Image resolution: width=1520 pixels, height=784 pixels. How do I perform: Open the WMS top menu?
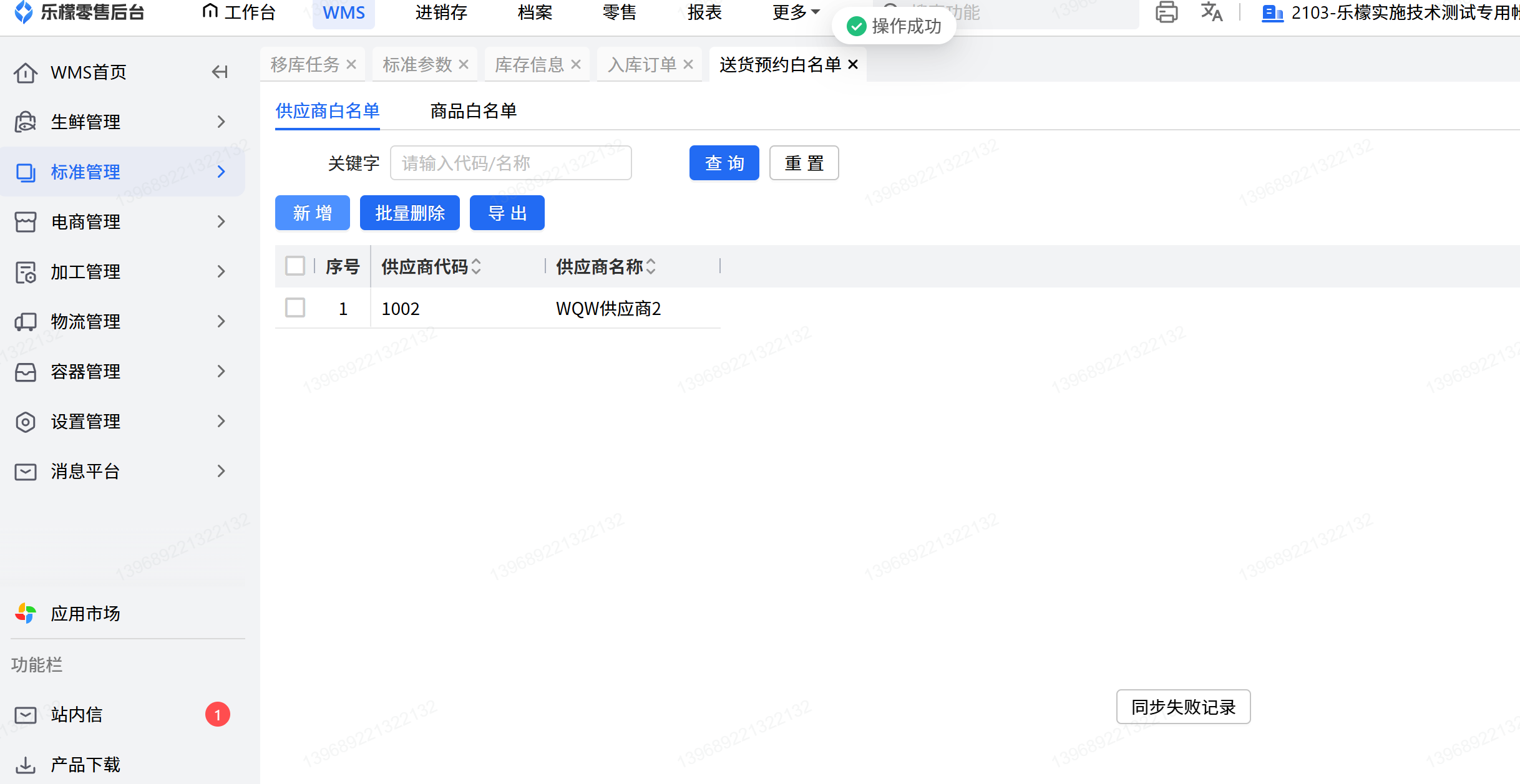pos(344,12)
